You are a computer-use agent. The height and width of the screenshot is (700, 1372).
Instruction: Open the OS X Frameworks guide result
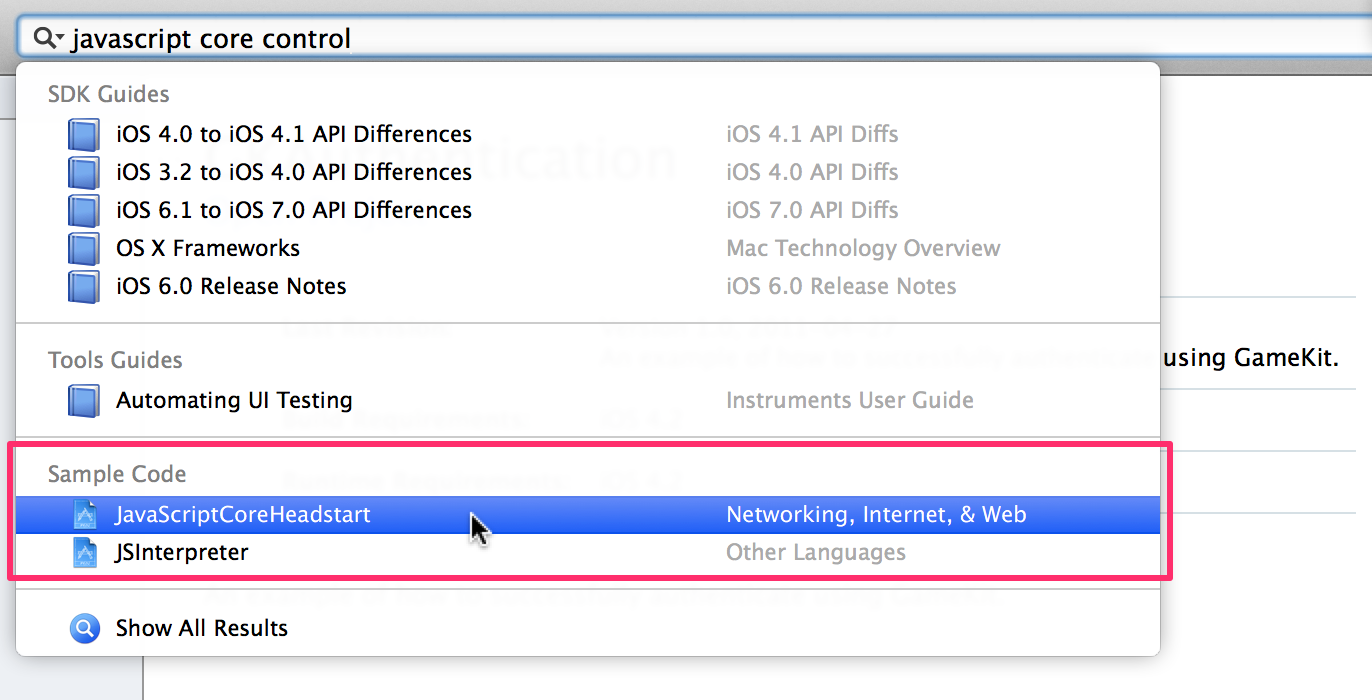588,248
